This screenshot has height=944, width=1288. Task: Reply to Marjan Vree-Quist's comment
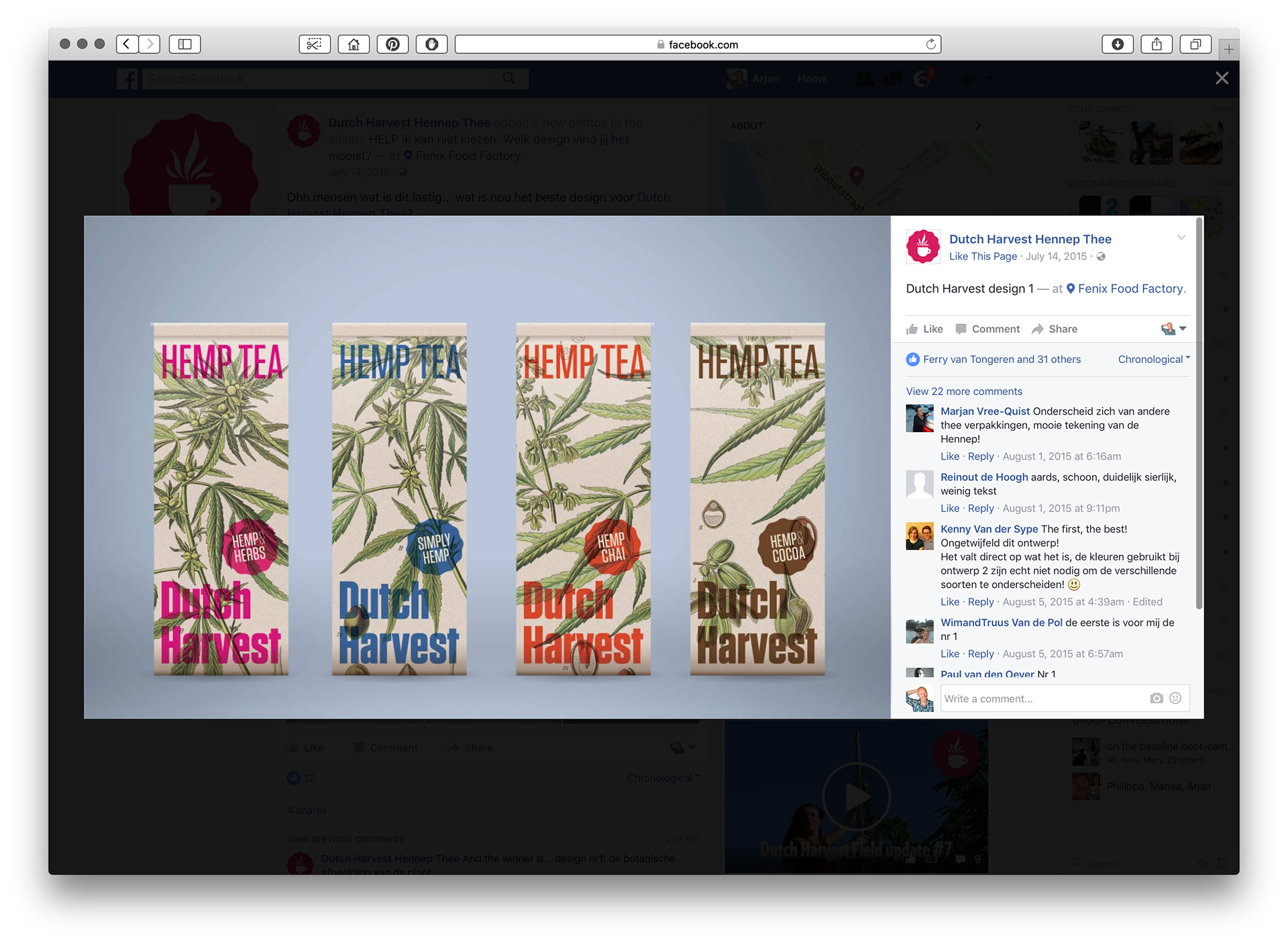[x=981, y=456]
